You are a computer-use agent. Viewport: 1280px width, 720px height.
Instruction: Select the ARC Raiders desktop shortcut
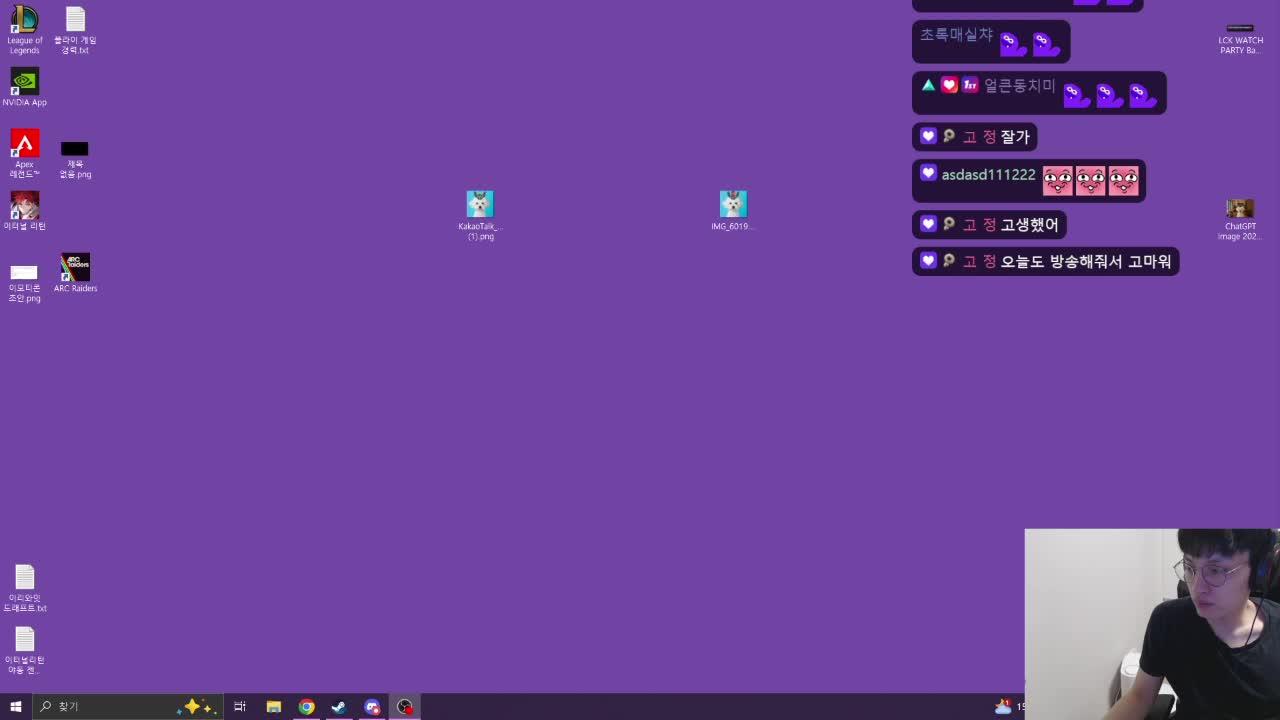(x=75, y=273)
